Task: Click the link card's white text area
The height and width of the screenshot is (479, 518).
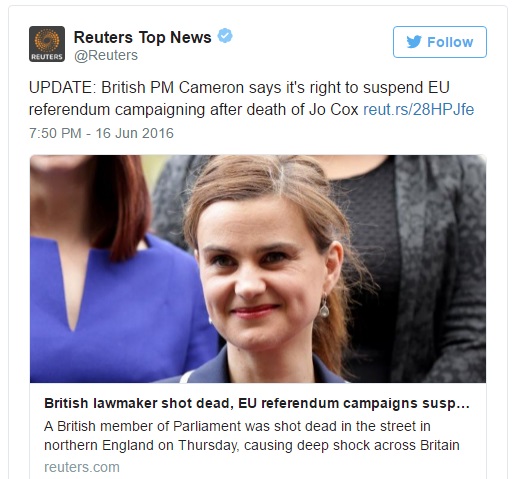Action: click(258, 431)
